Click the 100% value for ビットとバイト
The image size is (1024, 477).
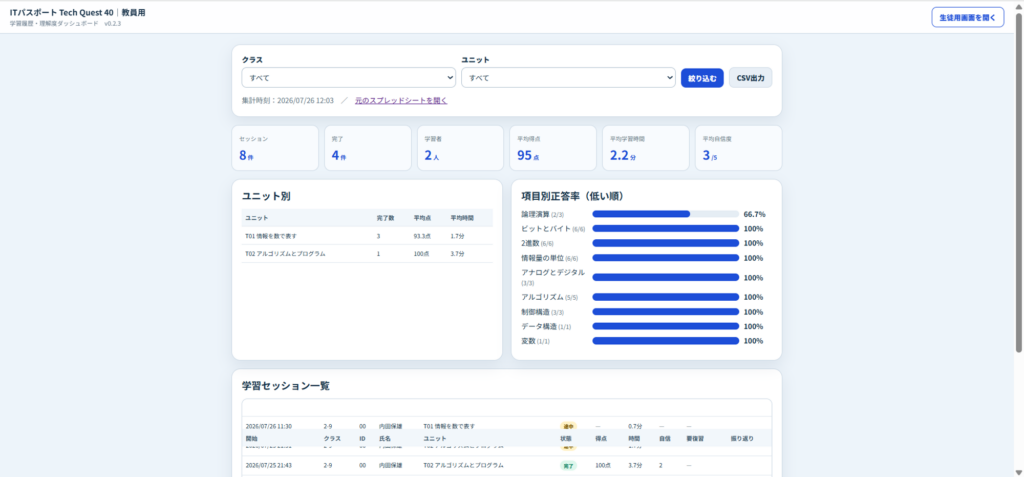coord(753,229)
